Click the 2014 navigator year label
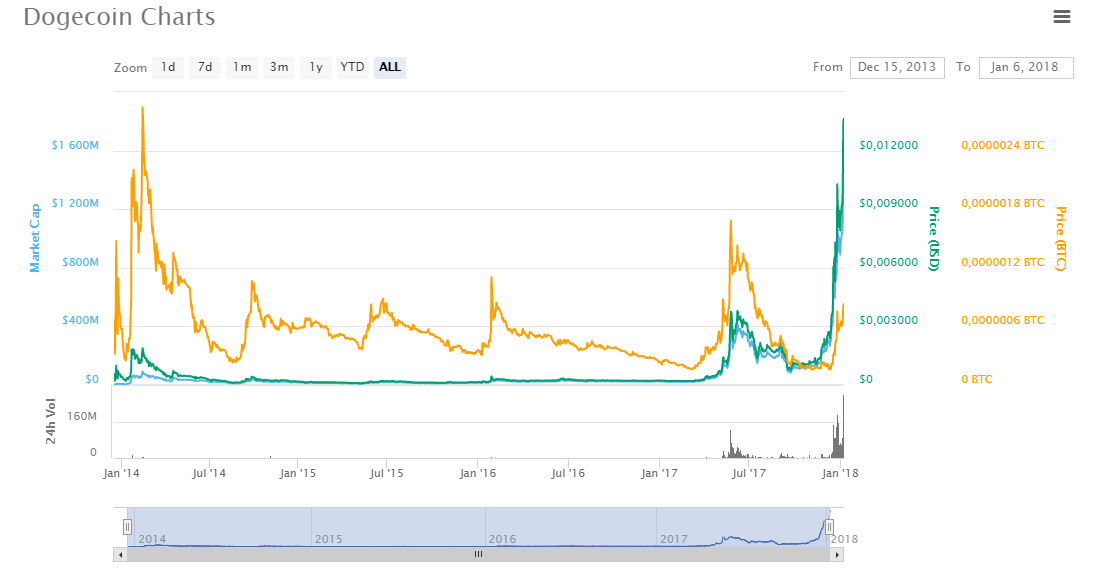The image size is (1104, 575). click(x=152, y=539)
